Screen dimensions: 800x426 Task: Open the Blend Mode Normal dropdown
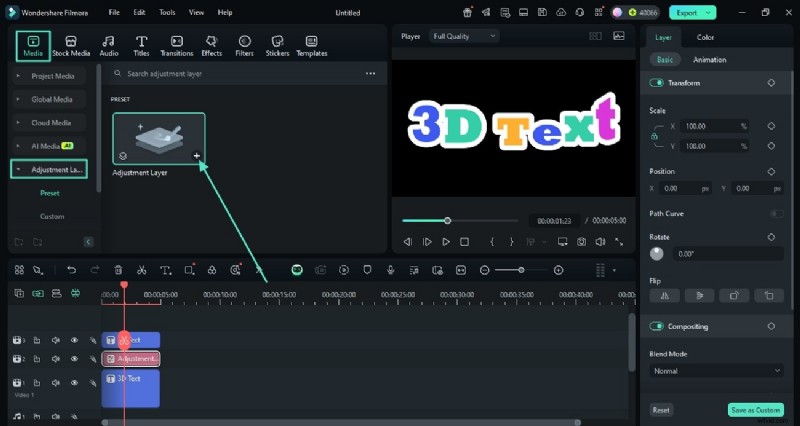(716, 371)
